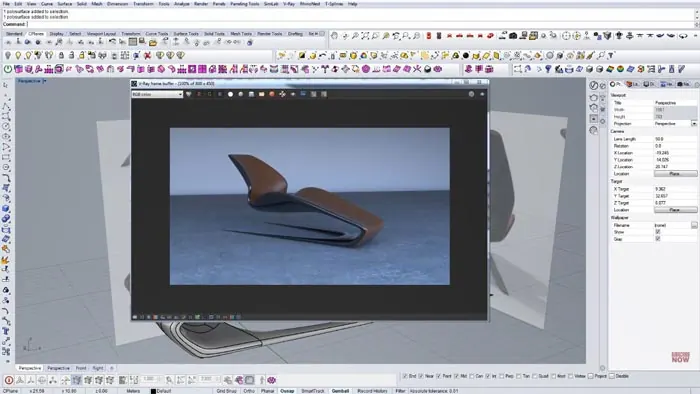Toggle the Project osnap checkbox
Screen dimensions: 700x394
coord(591,376)
